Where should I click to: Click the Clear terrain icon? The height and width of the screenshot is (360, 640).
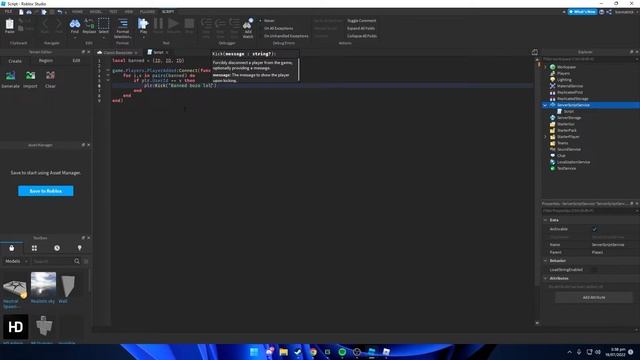pyautogui.click(x=50, y=76)
